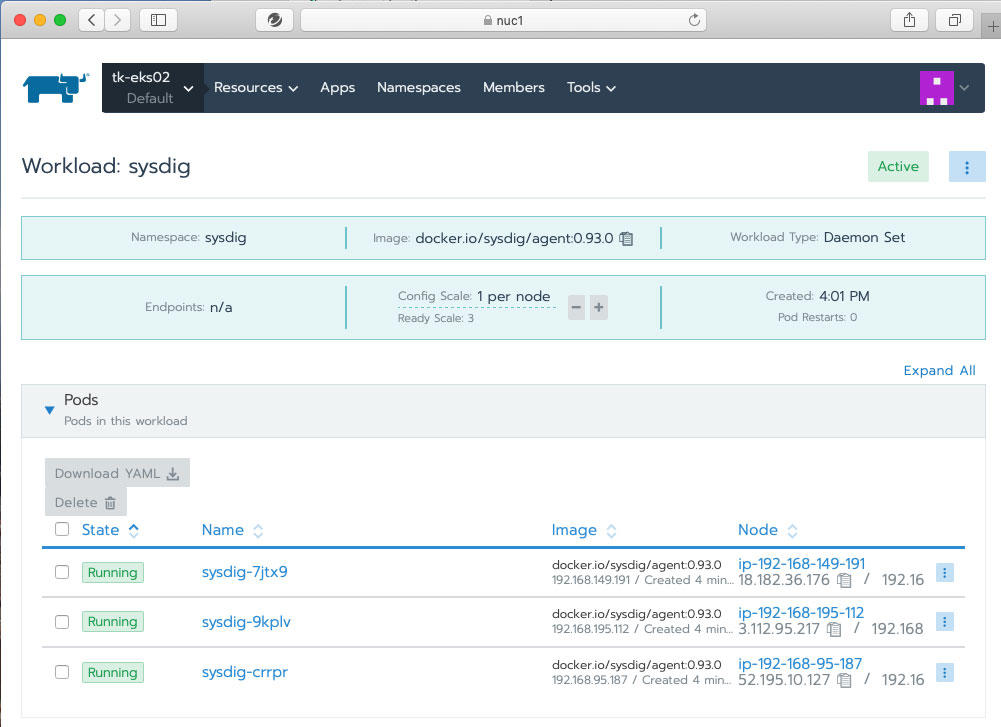
Task: Click Running badge for sysdig-crrpr
Action: (x=112, y=672)
